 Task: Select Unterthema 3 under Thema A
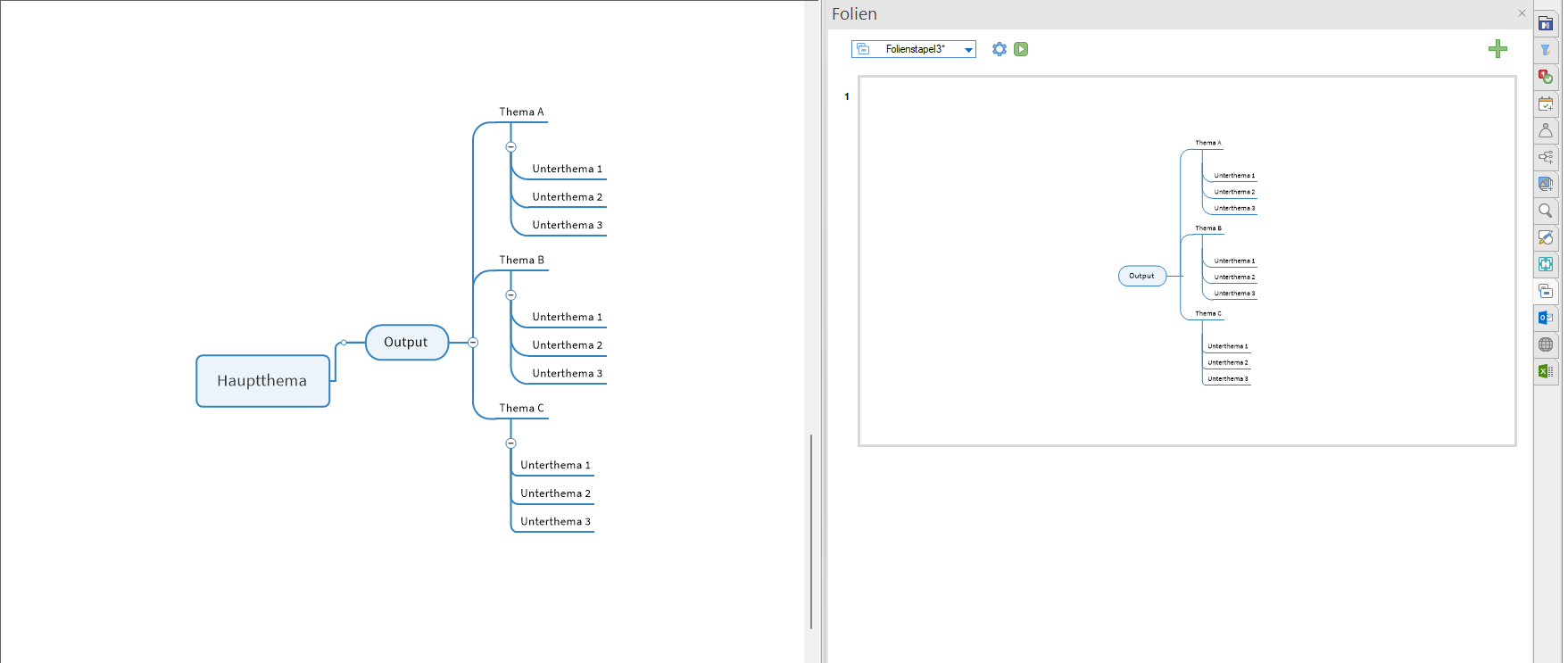[x=568, y=225]
